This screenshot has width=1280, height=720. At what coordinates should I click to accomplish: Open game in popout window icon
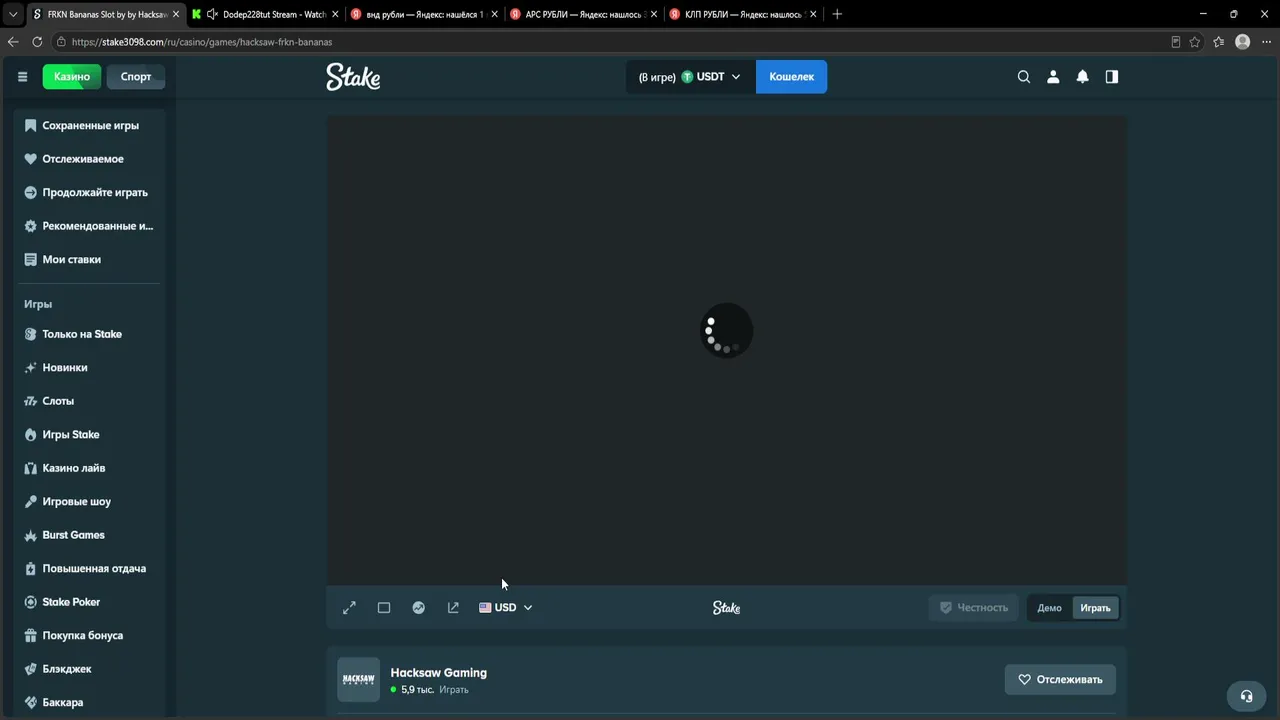point(453,608)
